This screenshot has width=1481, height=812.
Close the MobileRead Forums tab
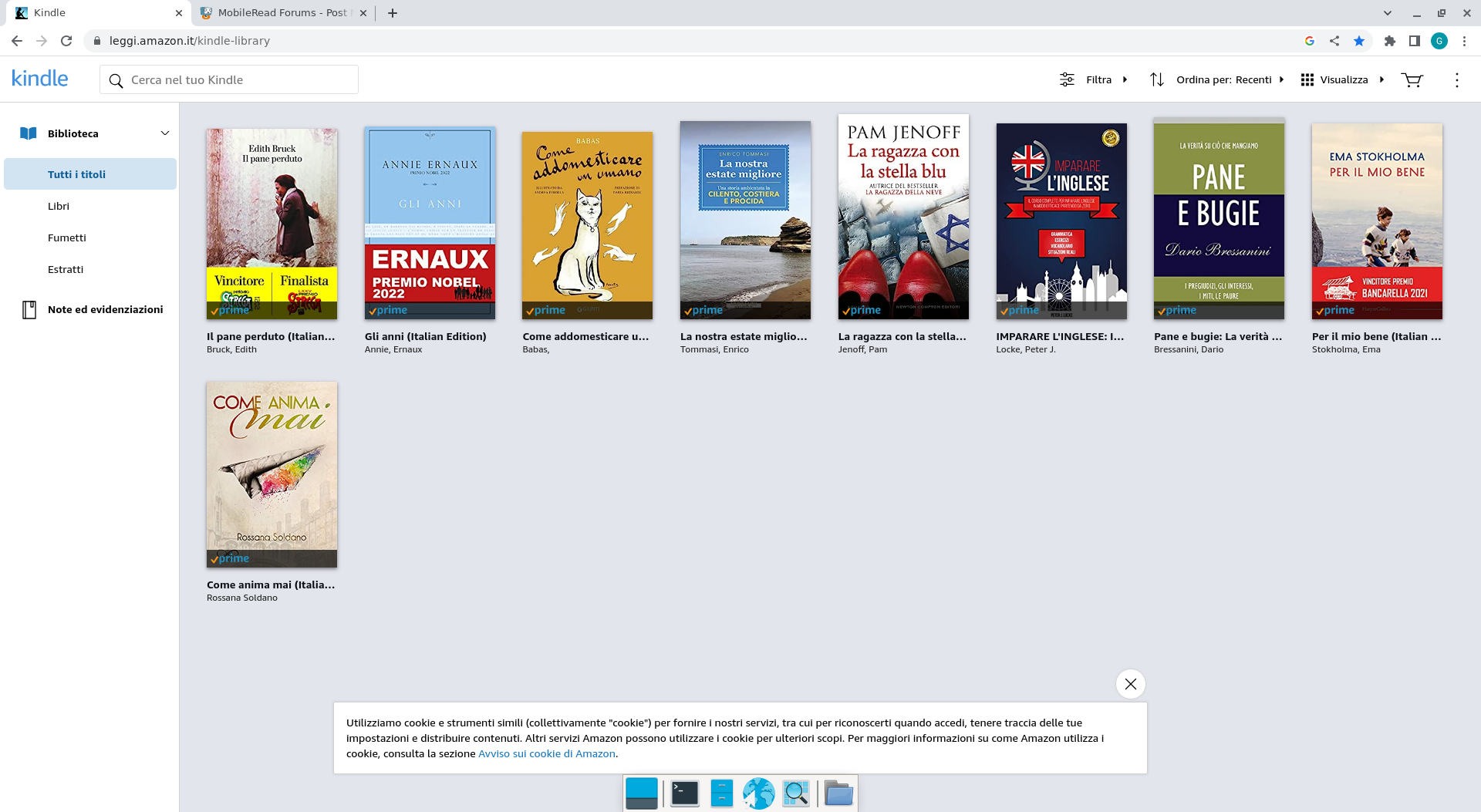pos(363,13)
